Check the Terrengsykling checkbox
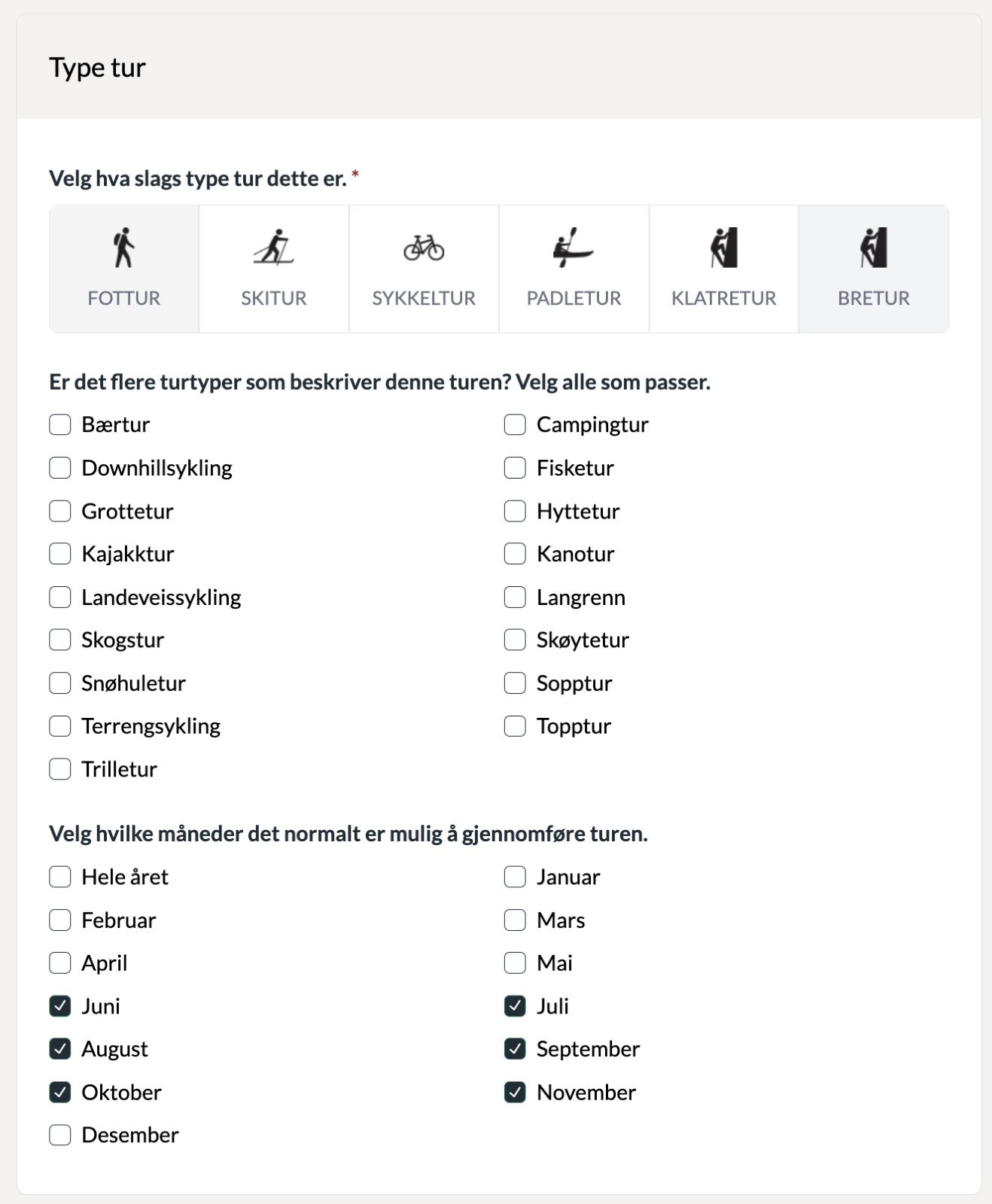The height and width of the screenshot is (1204, 992). pos(60,726)
